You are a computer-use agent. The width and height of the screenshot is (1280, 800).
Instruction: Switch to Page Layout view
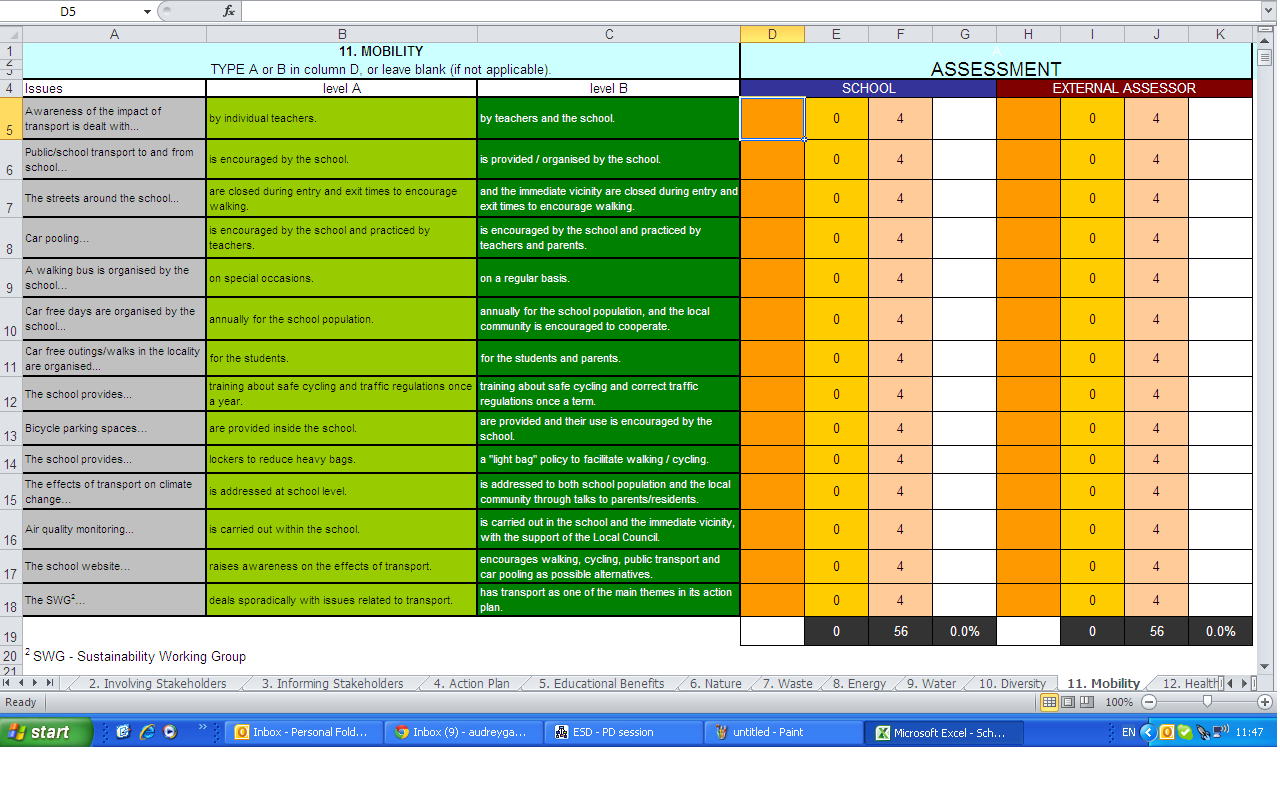pos(1068,702)
